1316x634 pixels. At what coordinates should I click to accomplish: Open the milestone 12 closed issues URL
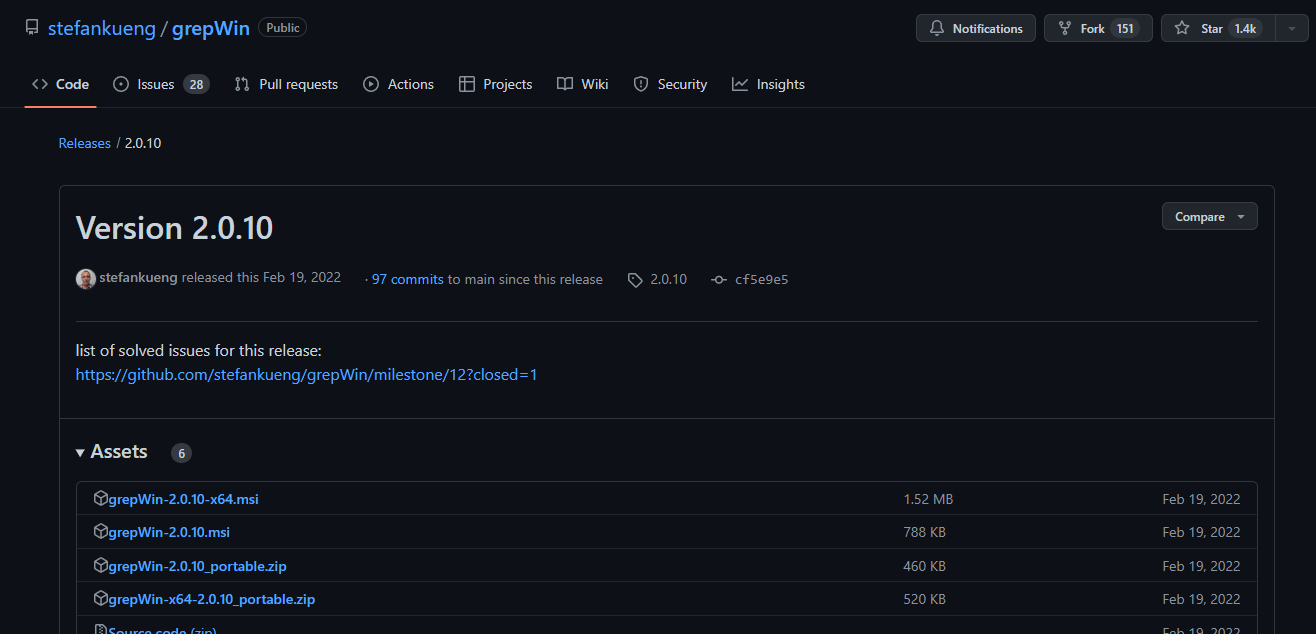307,374
